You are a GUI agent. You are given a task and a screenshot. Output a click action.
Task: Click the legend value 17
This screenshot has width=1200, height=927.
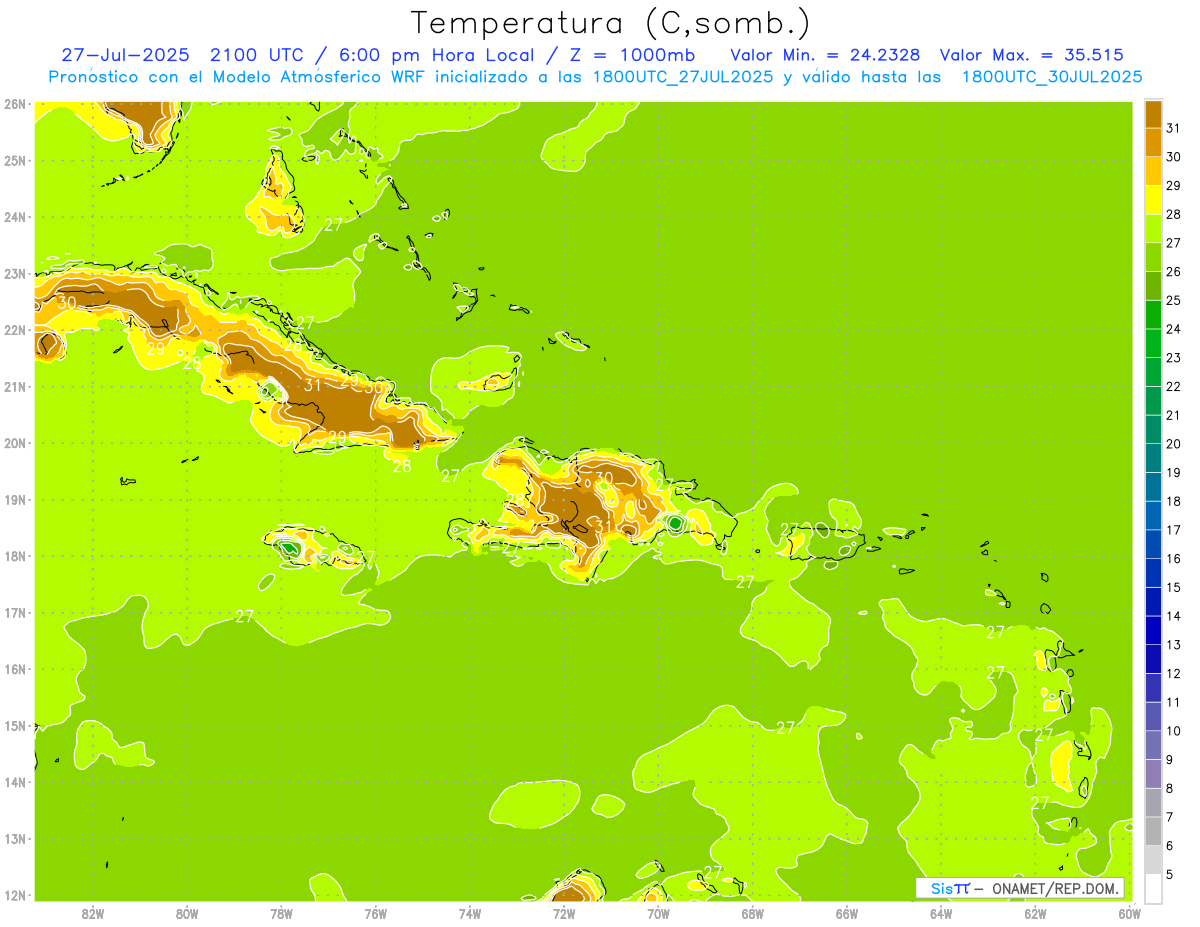[x=1174, y=530]
